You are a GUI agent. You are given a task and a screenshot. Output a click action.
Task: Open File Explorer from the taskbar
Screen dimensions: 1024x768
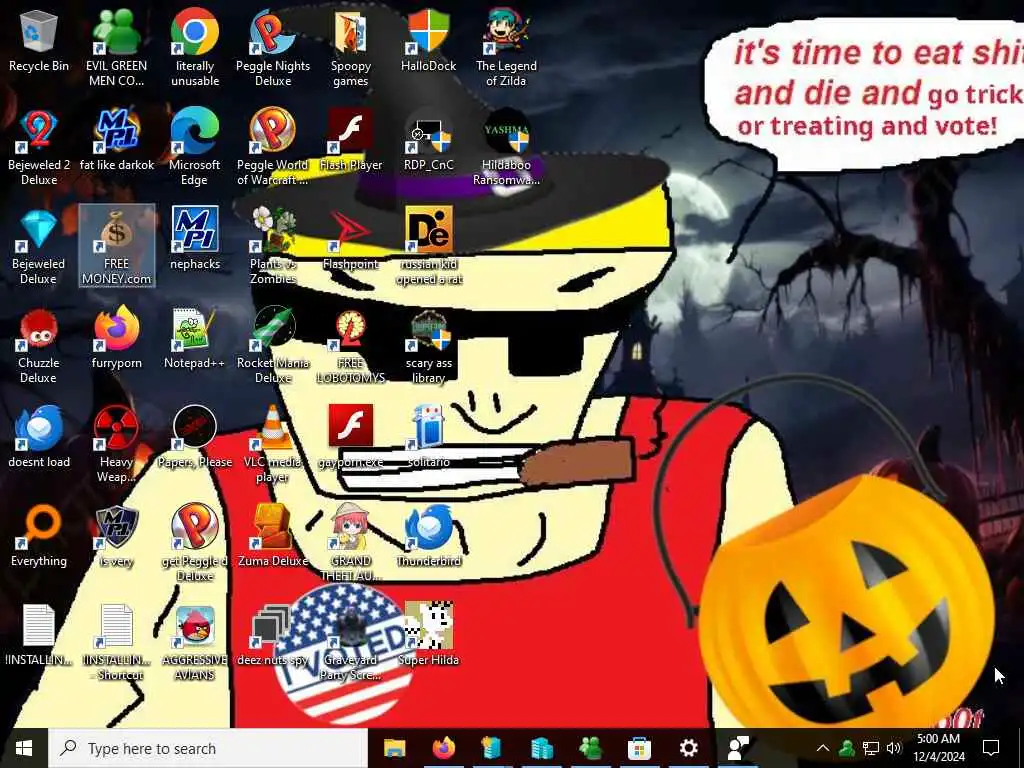point(394,748)
